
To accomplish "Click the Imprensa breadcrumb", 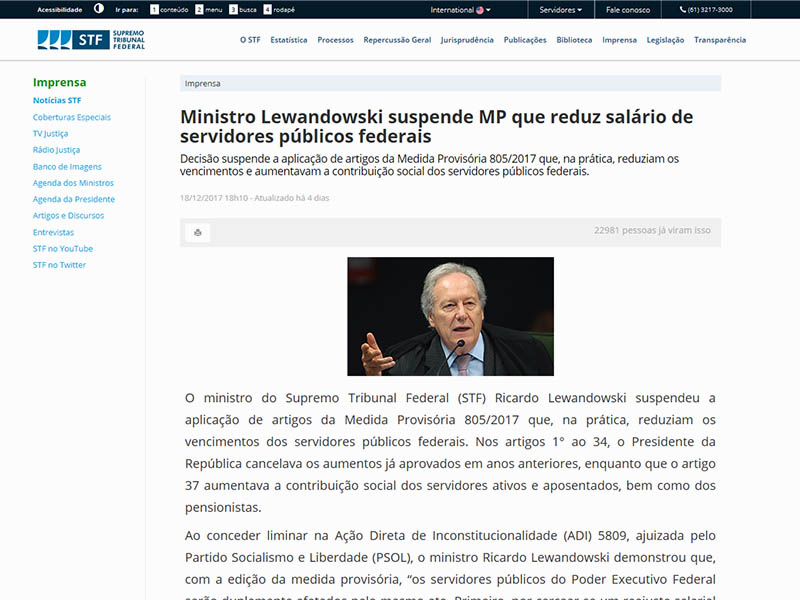I will coord(203,84).
